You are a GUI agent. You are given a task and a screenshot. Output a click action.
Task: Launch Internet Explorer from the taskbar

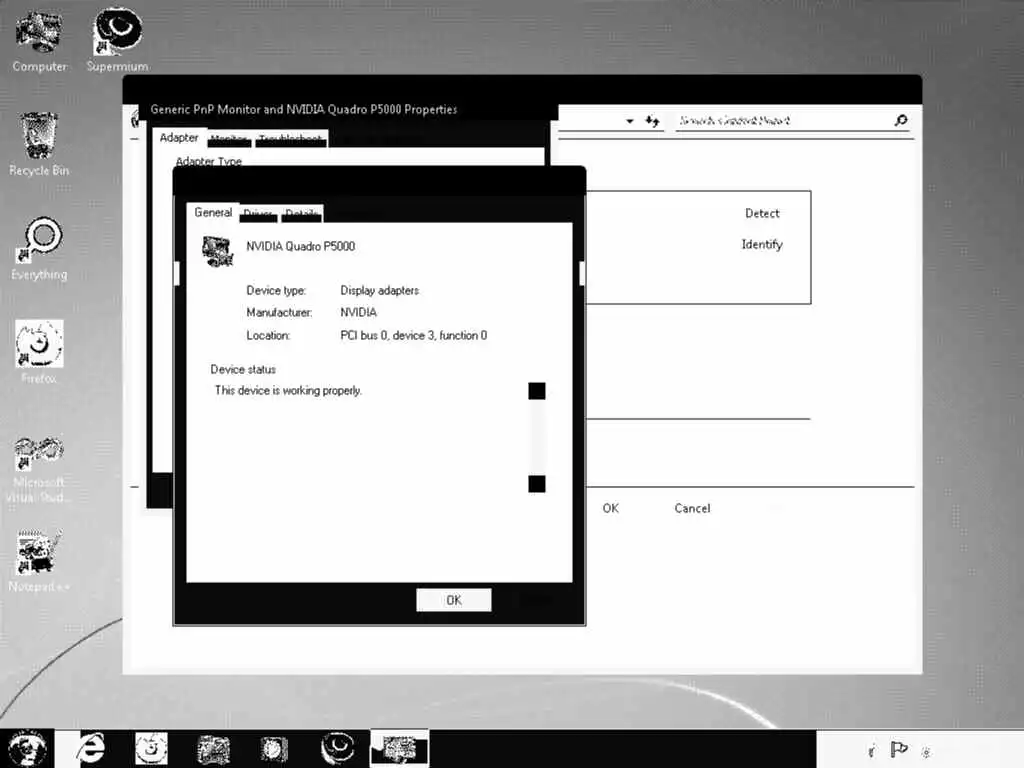(x=91, y=748)
